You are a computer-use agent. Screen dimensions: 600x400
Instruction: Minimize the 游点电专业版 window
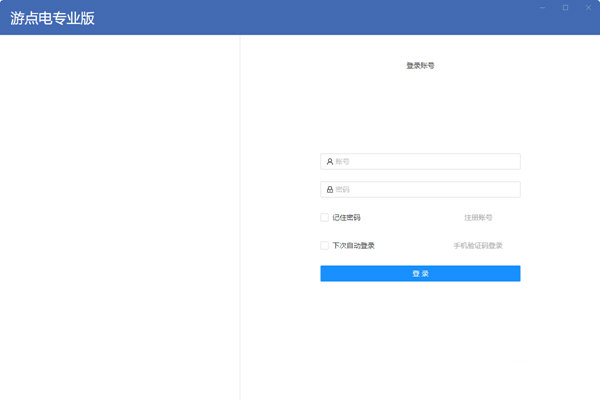point(543,8)
